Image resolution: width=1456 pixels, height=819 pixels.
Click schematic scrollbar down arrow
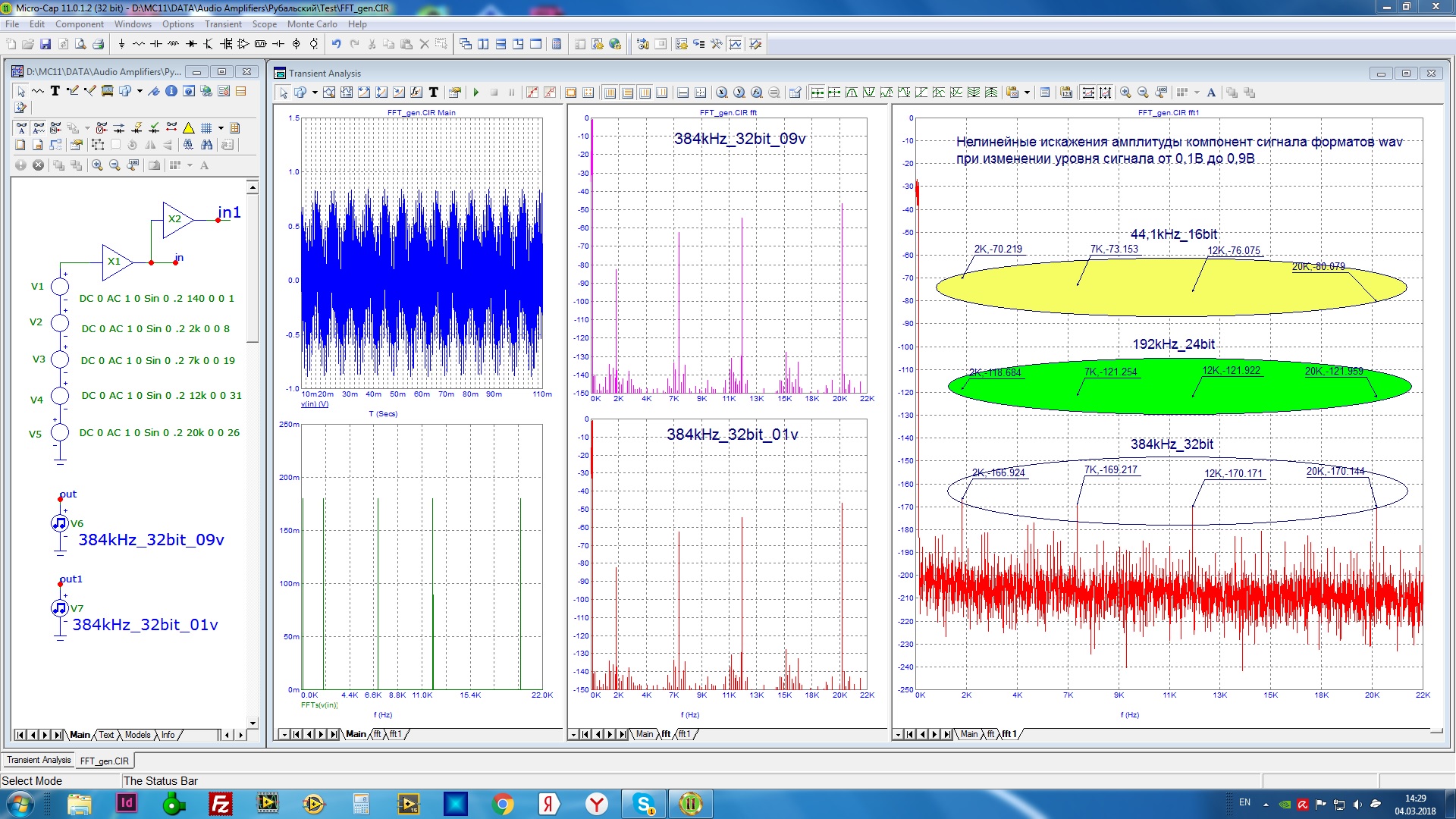pyautogui.click(x=253, y=723)
